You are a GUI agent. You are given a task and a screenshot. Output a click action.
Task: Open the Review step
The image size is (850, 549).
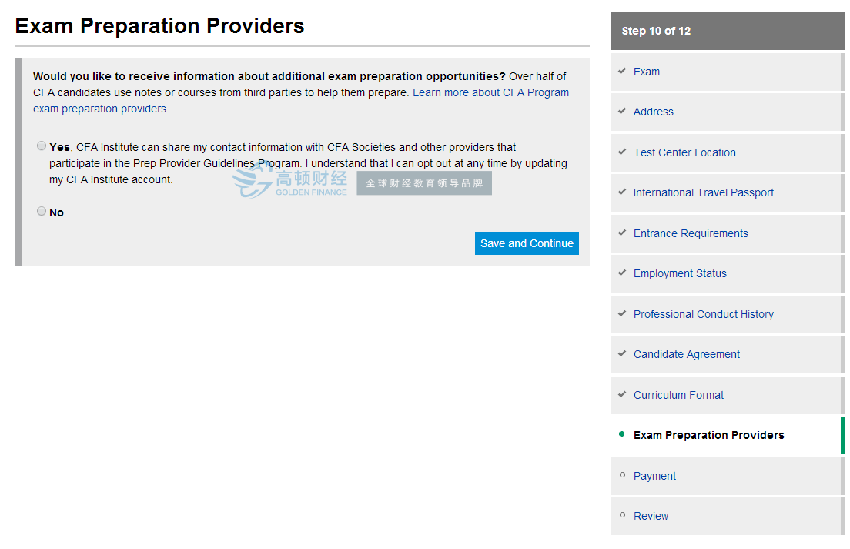tap(650, 516)
